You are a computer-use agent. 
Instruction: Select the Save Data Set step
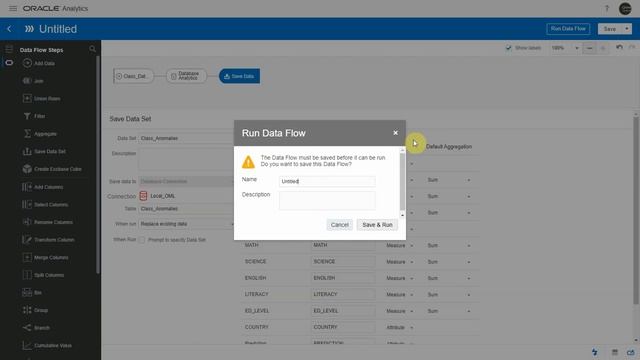44,151
